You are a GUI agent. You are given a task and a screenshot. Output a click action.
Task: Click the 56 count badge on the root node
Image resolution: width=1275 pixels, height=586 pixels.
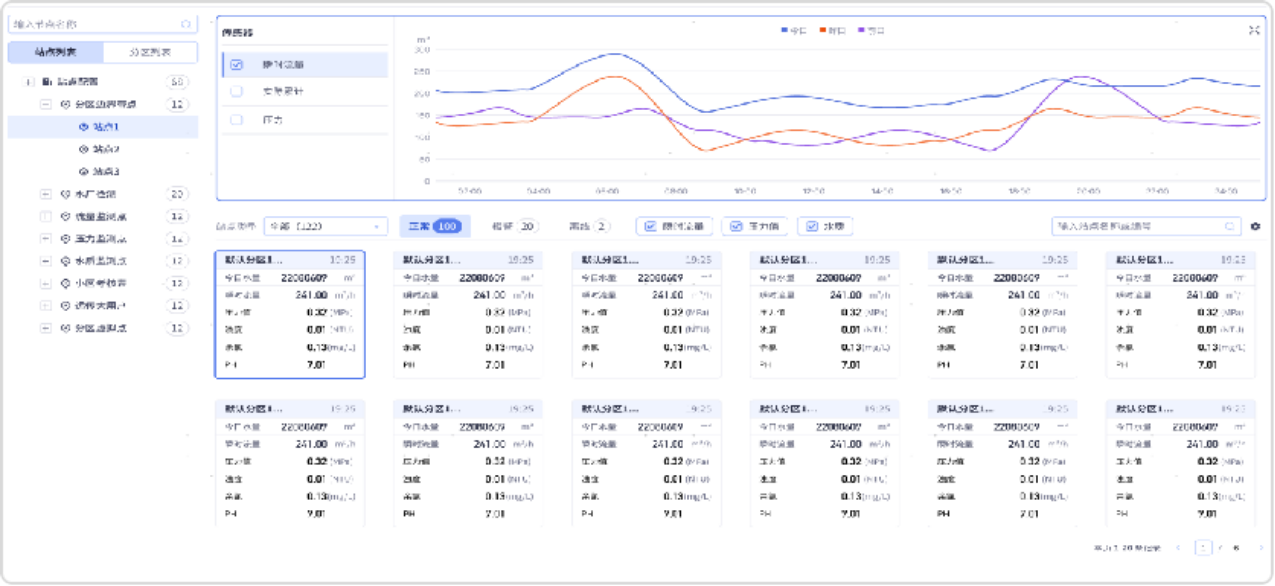pyautogui.click(x=178, y=82)
